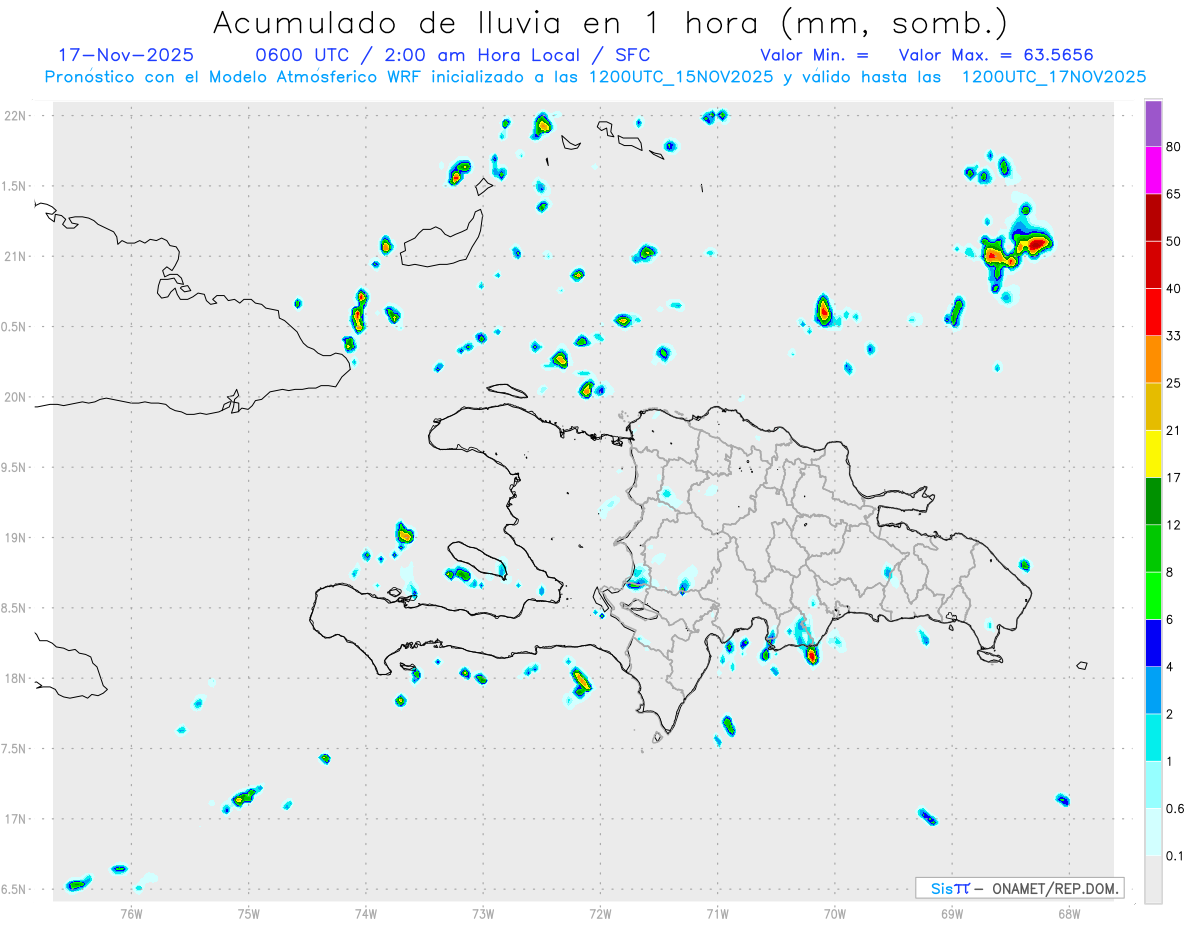This screenshot has width=1200, height=927.
Task: Click the purple swatch atop the legend
Action: pos(1153,124)
